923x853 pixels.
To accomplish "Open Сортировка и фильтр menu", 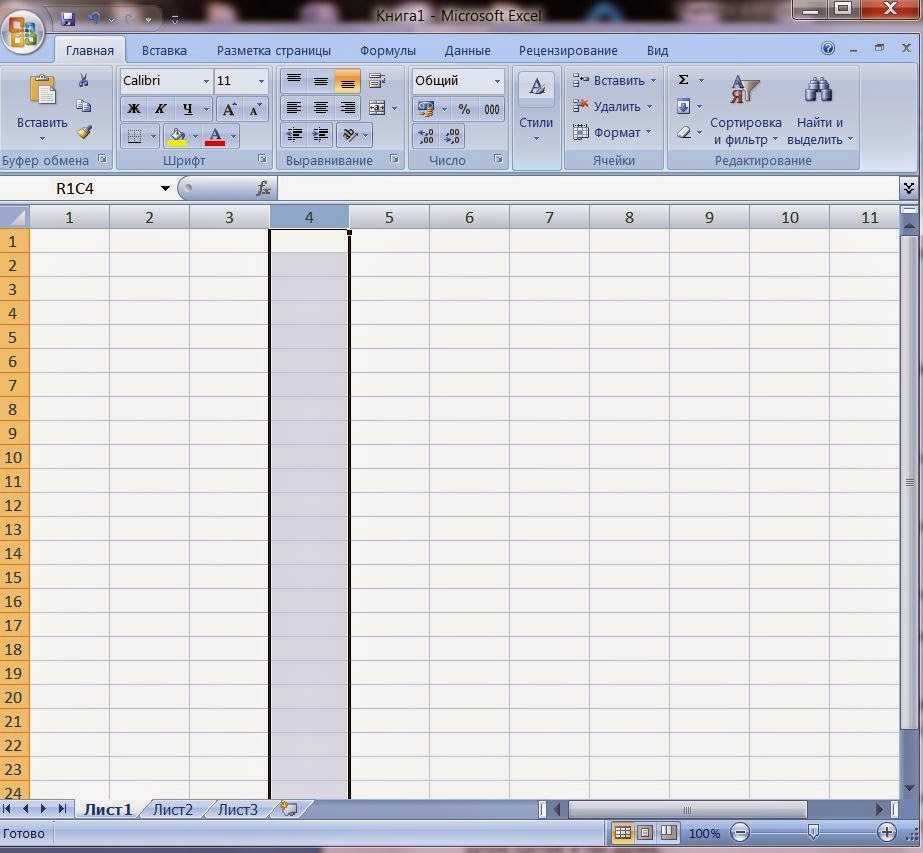I will pyautogui.click(x=745, y=109).
